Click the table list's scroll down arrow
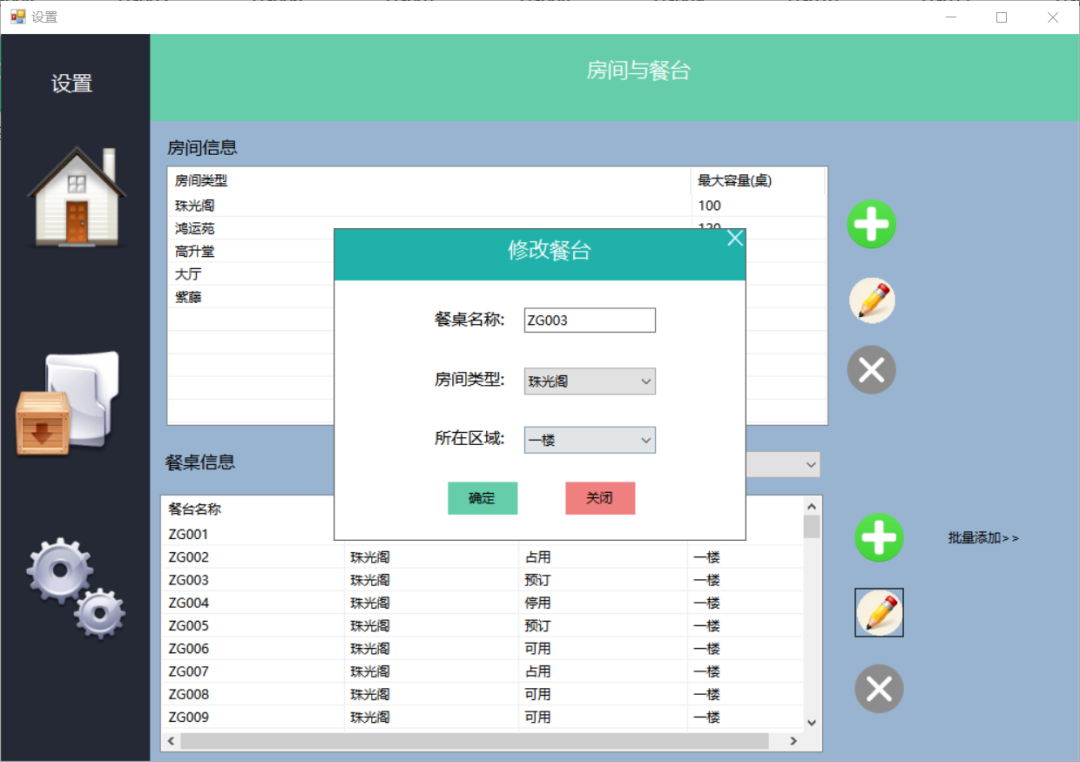1080x762 pixels. click(x=811, y=723)
